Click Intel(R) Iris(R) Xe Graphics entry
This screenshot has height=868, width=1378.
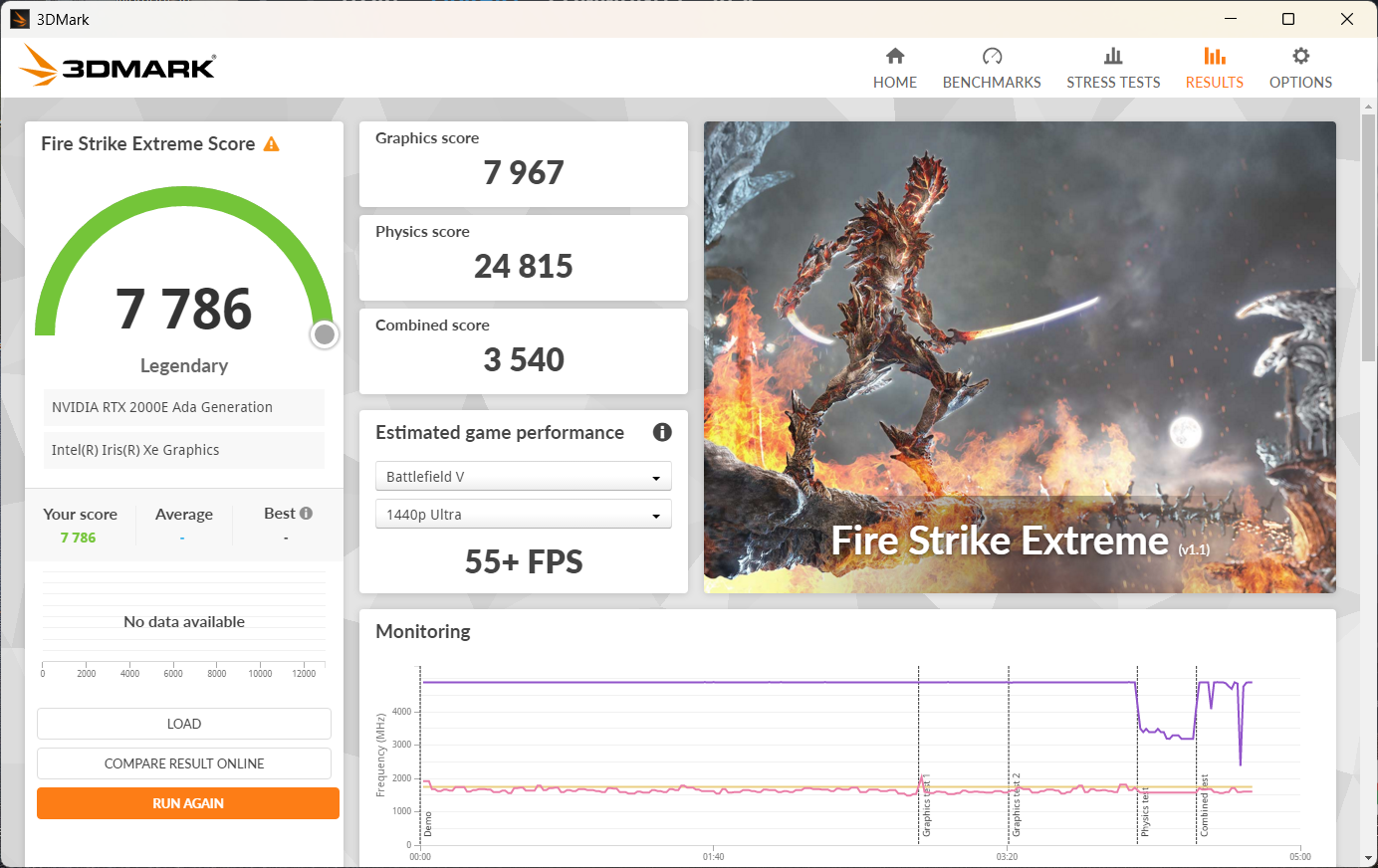184,450
